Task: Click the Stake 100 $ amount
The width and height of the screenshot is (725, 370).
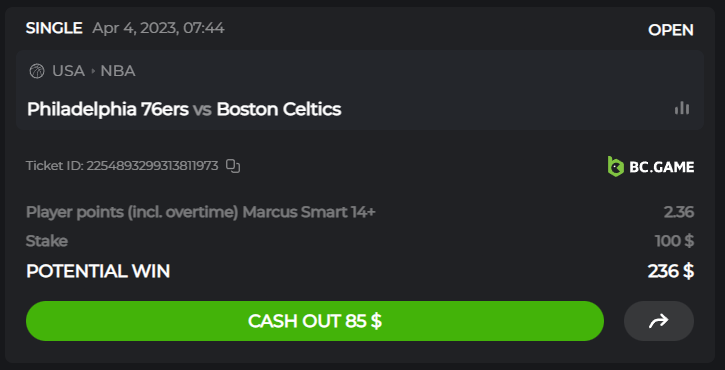Action: pos(675,241)
